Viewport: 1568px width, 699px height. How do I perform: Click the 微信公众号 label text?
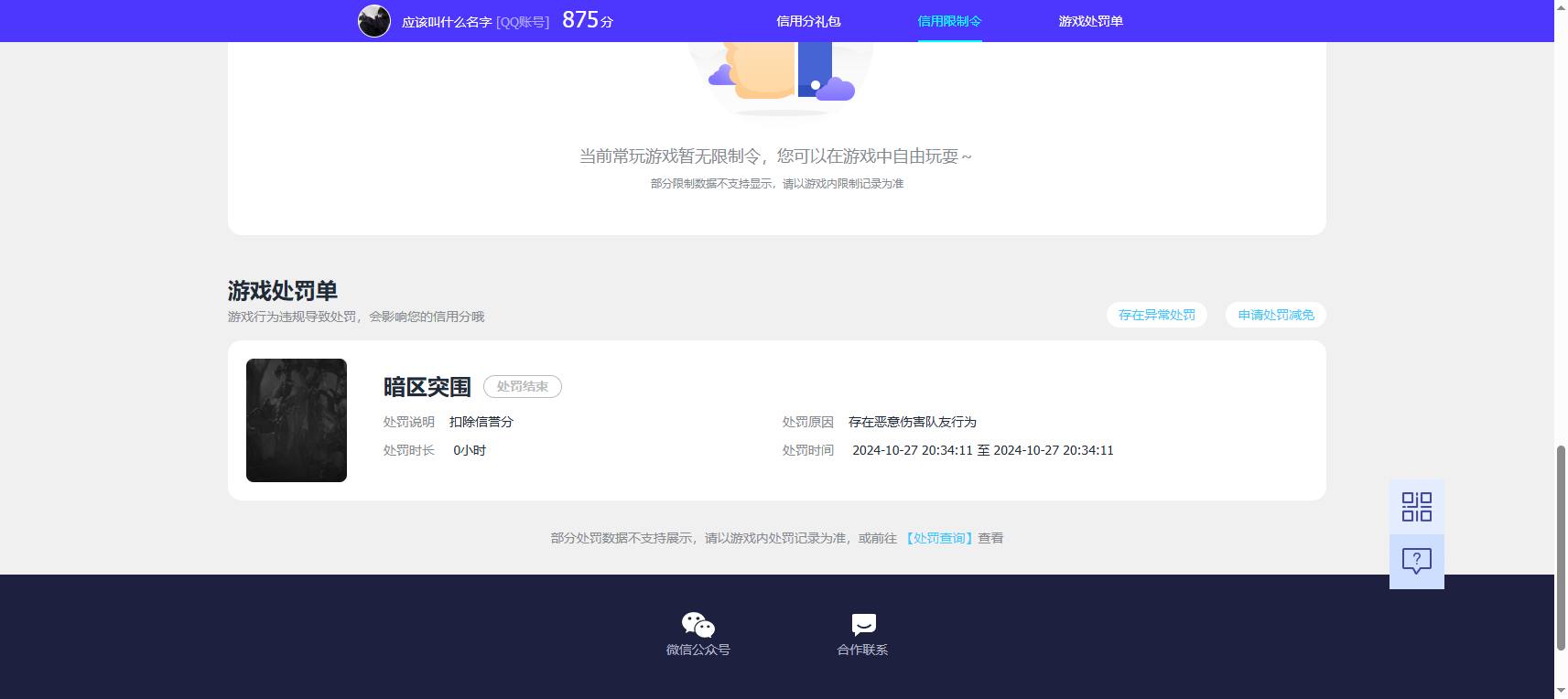coord(697,650)
